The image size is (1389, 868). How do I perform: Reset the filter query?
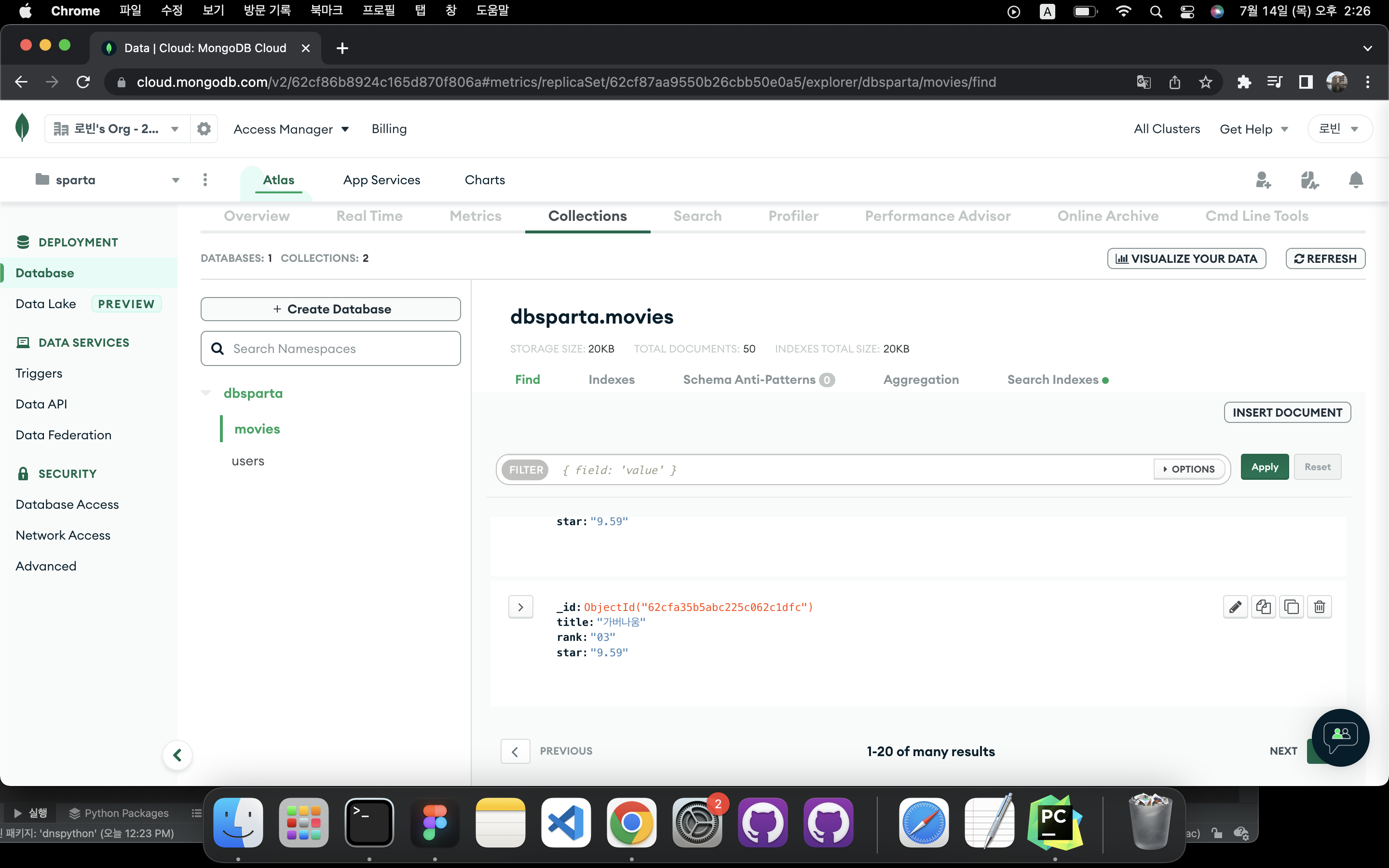1317,467
